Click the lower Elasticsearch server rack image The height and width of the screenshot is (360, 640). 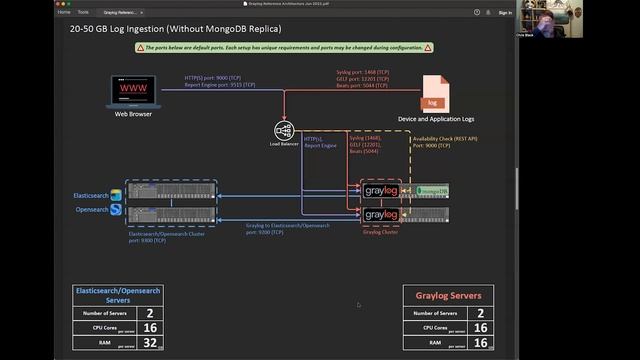coord(171,215)
